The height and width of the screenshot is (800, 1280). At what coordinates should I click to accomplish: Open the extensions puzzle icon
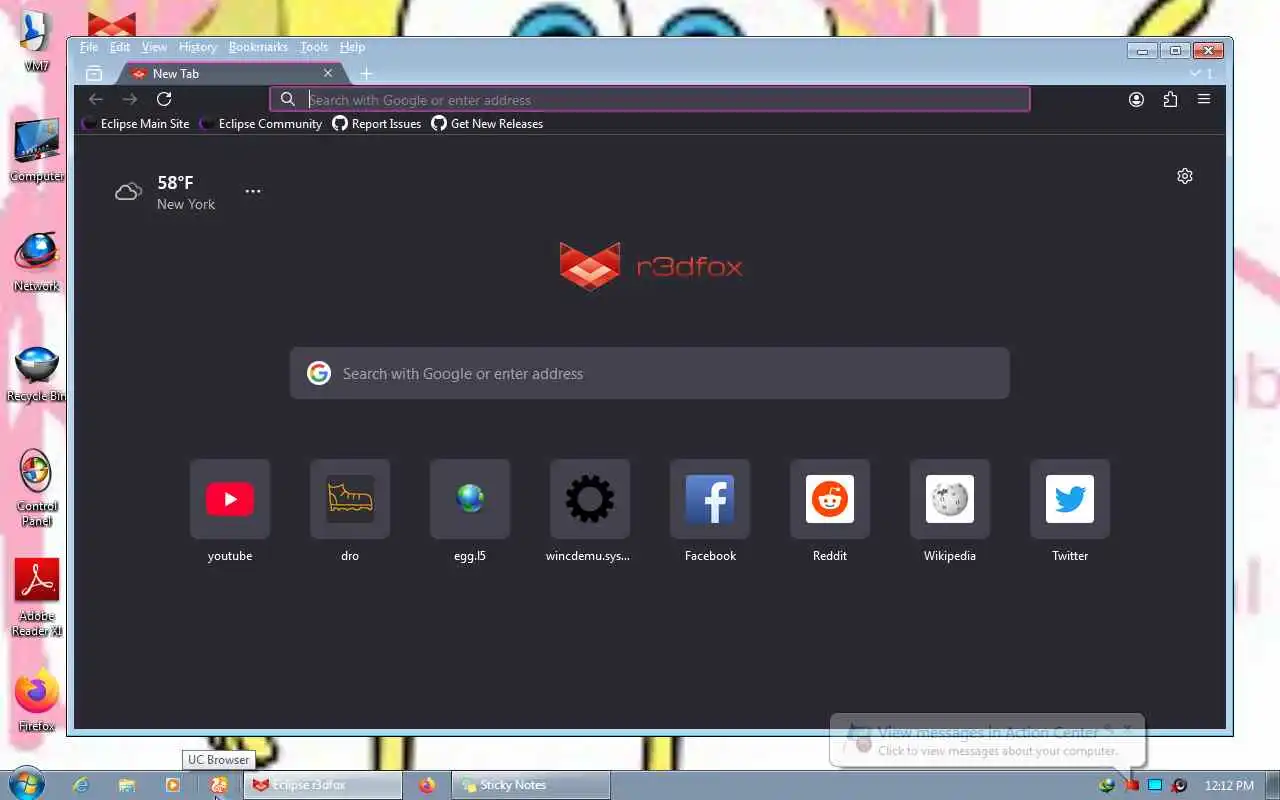(x=1170, y=99)
